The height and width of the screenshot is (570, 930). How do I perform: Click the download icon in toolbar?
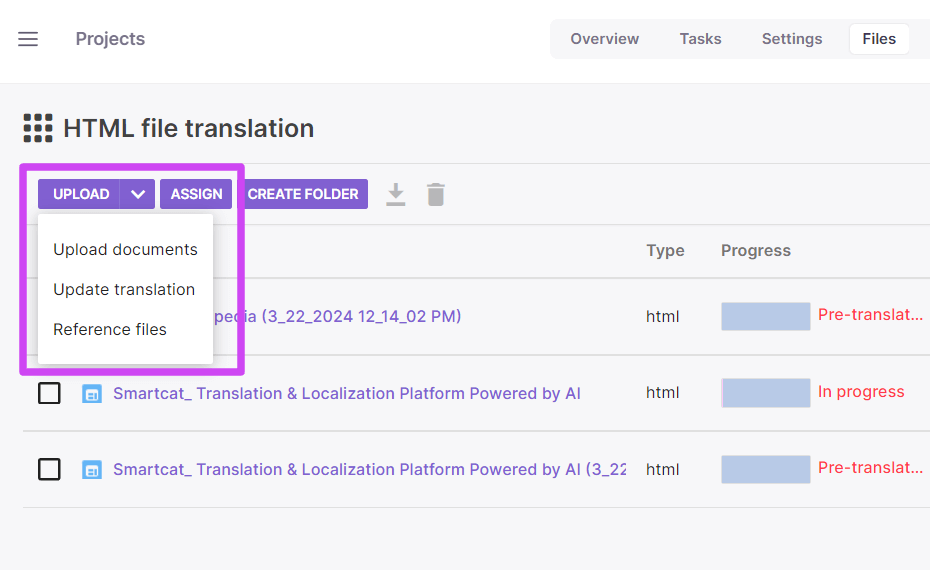(x=396, y=195)
